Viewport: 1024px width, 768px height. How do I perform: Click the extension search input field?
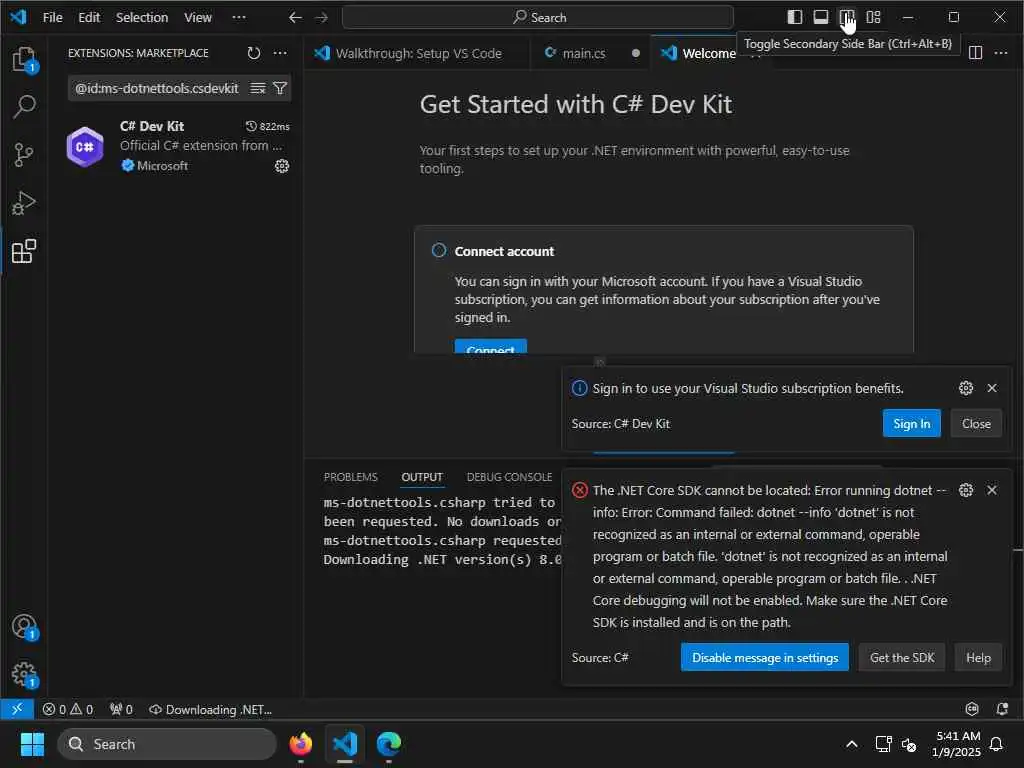(x=158, y=88)
